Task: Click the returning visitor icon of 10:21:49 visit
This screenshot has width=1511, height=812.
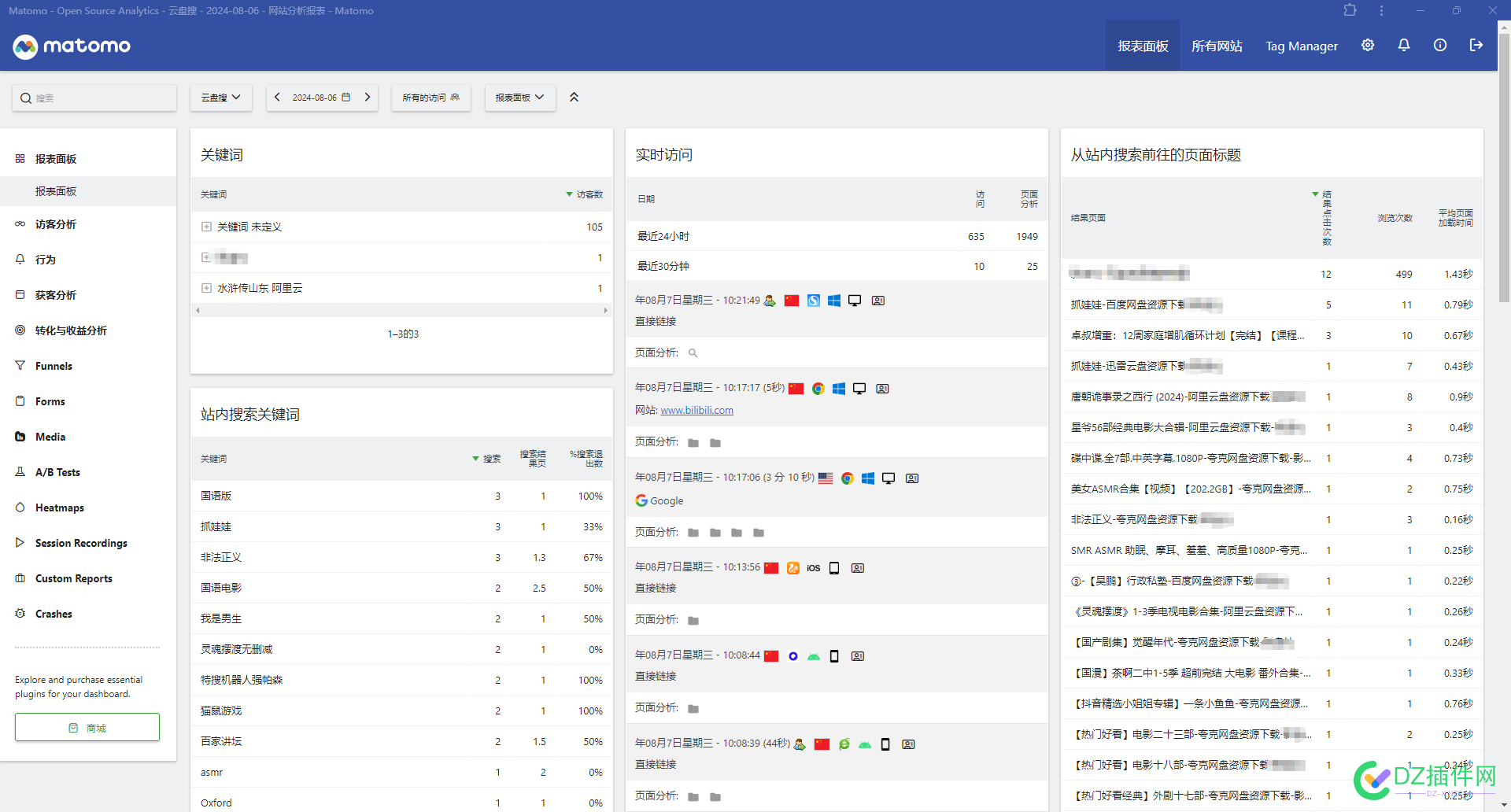Action: (x=770, y=301)
